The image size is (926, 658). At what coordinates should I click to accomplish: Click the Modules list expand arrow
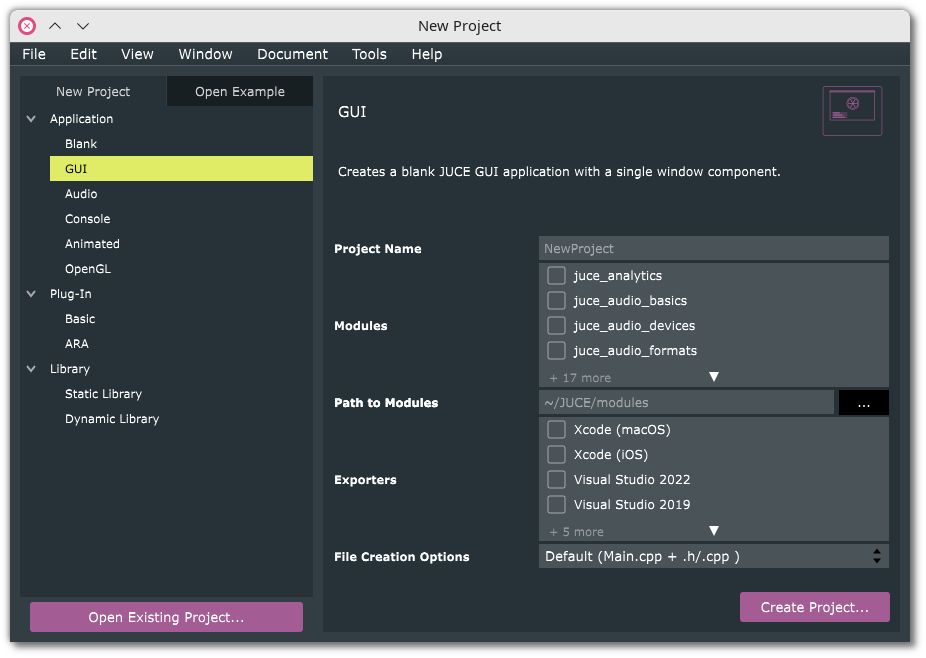(x=714, y=377)
